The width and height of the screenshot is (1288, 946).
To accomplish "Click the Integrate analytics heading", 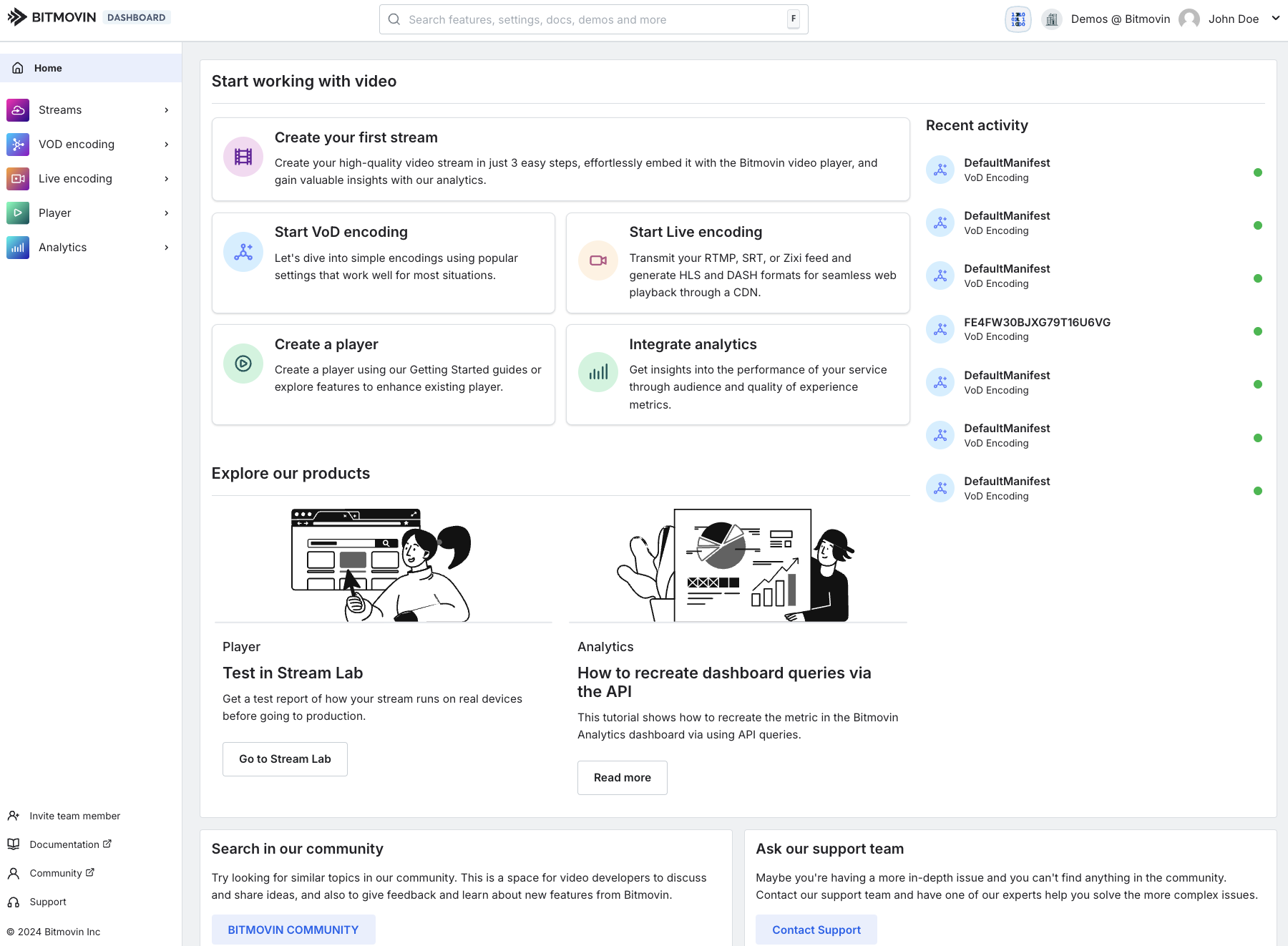I will 693,344.
